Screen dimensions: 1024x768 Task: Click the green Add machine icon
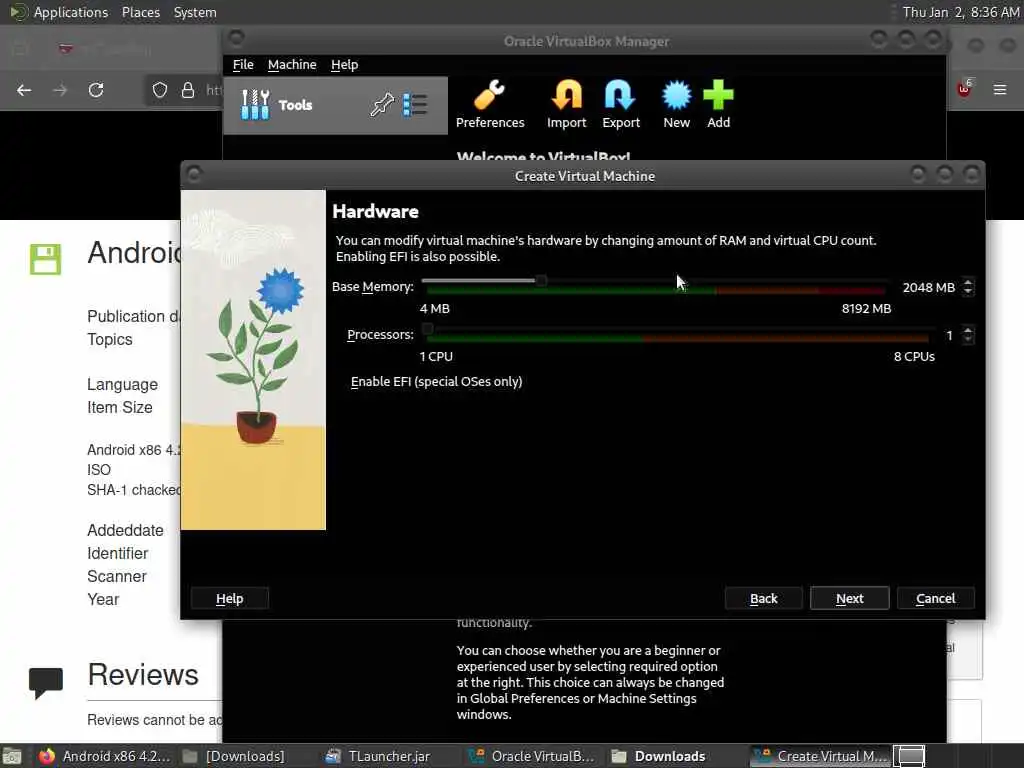pyautogui.click(x=718, y=95)
